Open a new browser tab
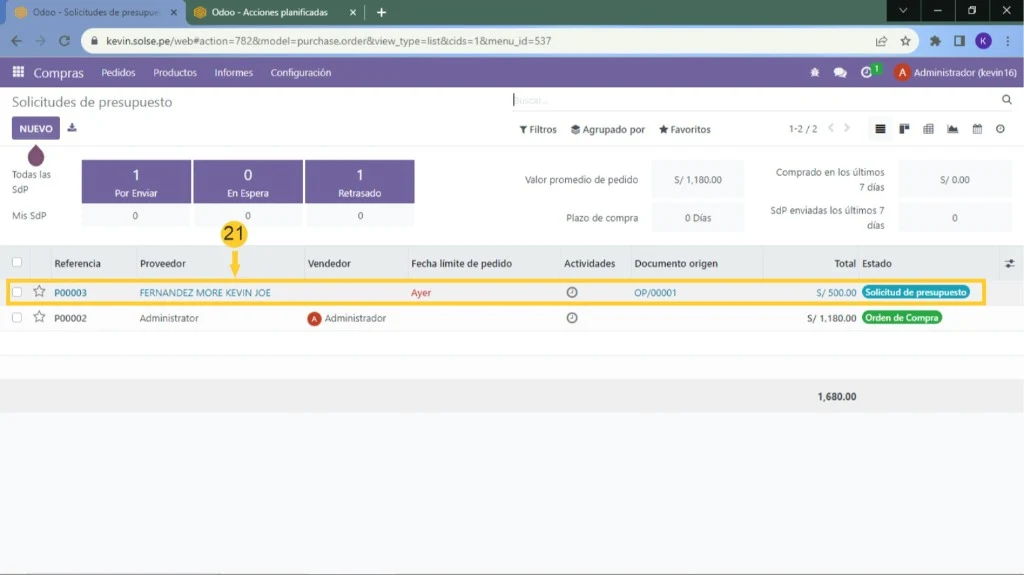This screenshot has width=1024, height=575. pyautogui.click(x=381, y=12)
